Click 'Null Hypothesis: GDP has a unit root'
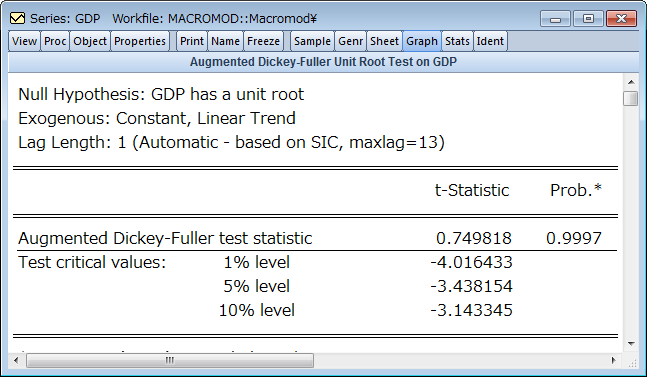The image size is (647, 377). click(x=161, y=94)
